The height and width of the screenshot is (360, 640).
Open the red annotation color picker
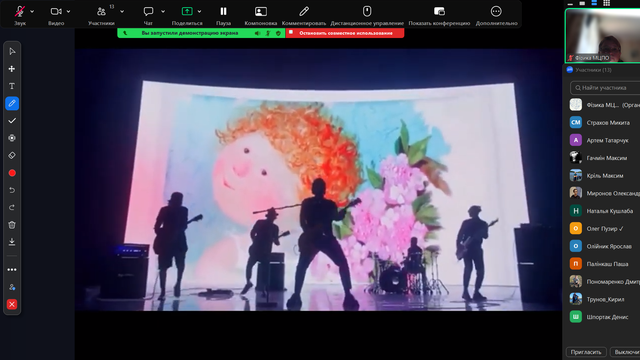click(12, 173)
